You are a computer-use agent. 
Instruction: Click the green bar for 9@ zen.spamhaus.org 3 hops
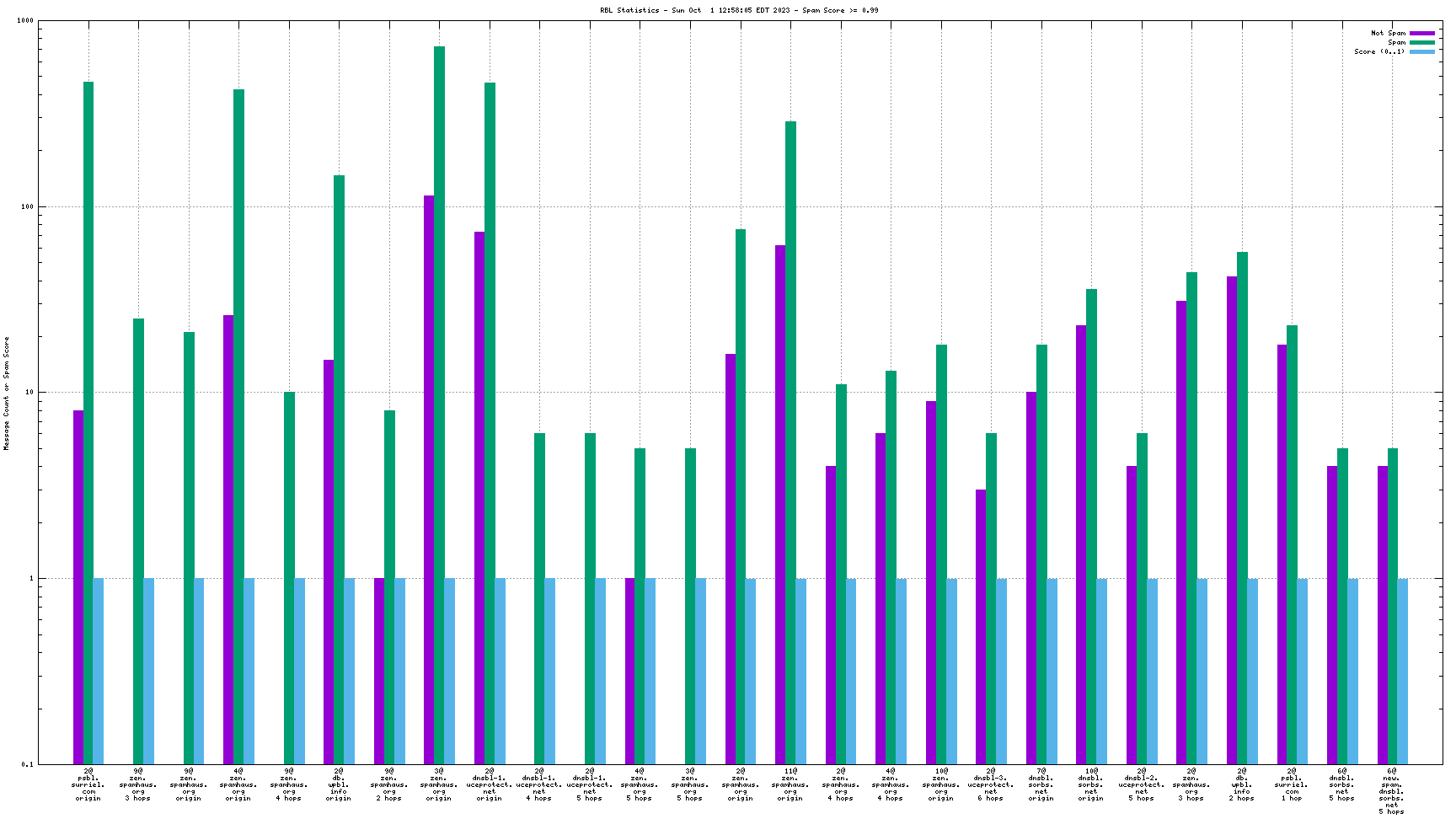point(138,540)
